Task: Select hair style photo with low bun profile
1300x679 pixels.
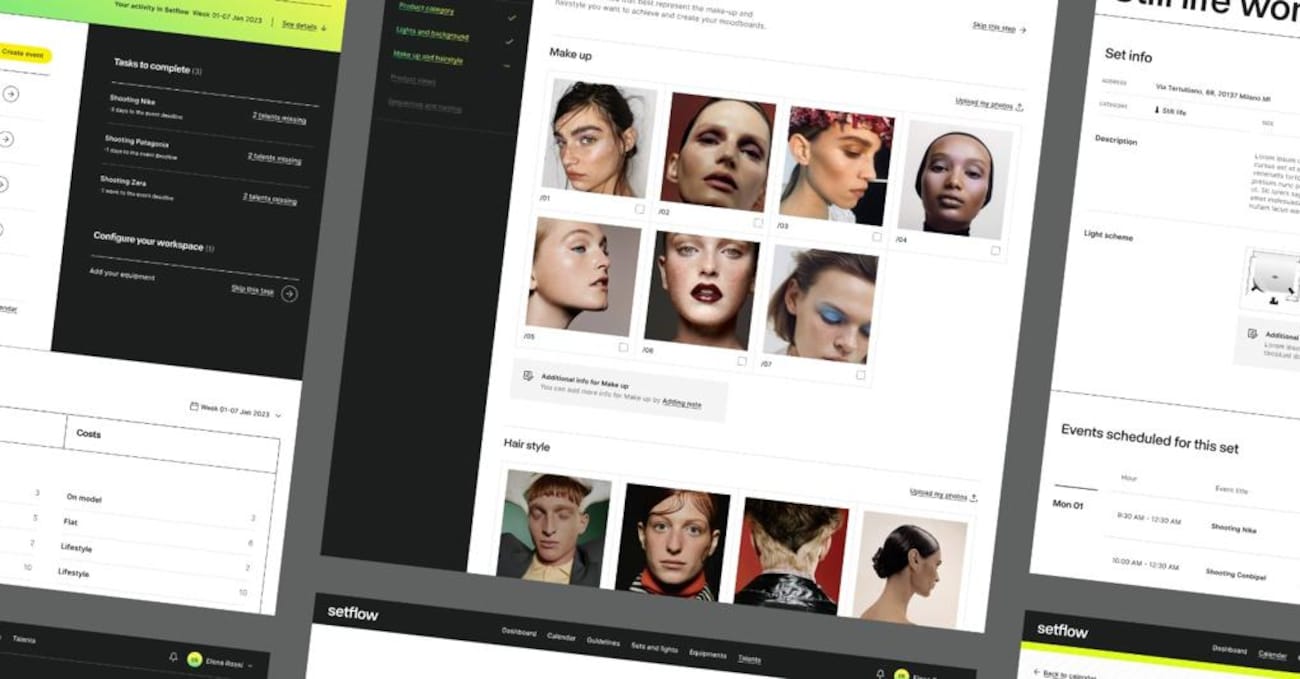Action: pos(909,569)
